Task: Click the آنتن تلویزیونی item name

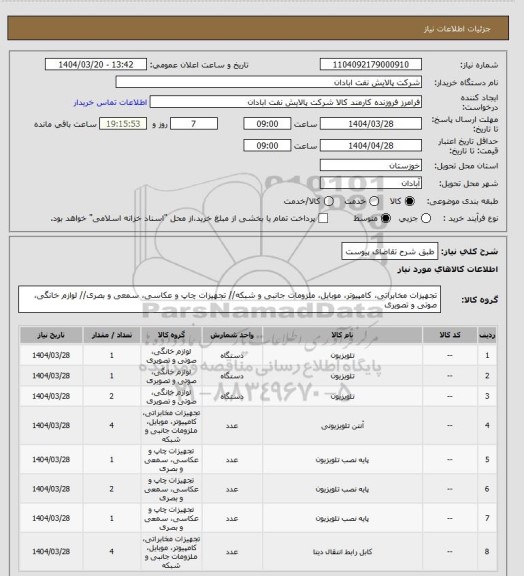Action: [342, 426]
